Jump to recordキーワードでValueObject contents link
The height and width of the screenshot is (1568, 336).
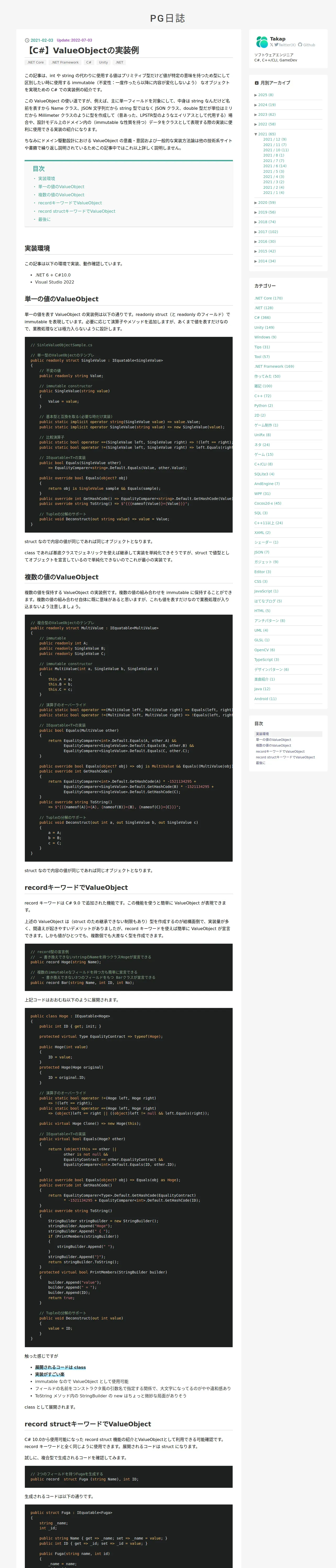[70, 203]
